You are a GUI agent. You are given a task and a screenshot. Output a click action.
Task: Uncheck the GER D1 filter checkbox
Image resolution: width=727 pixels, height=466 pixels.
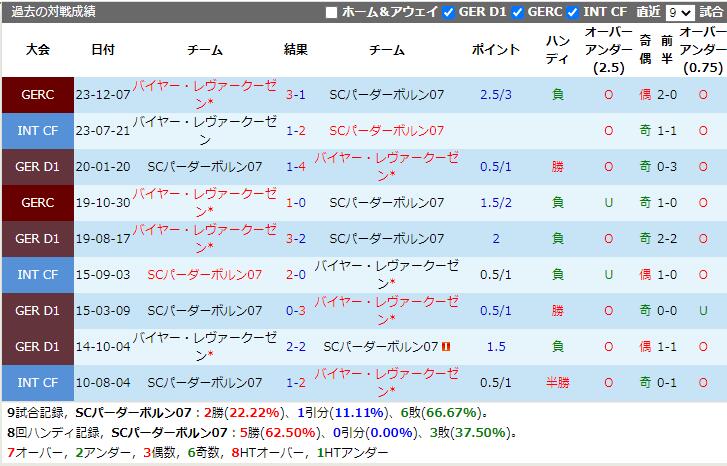449,12
